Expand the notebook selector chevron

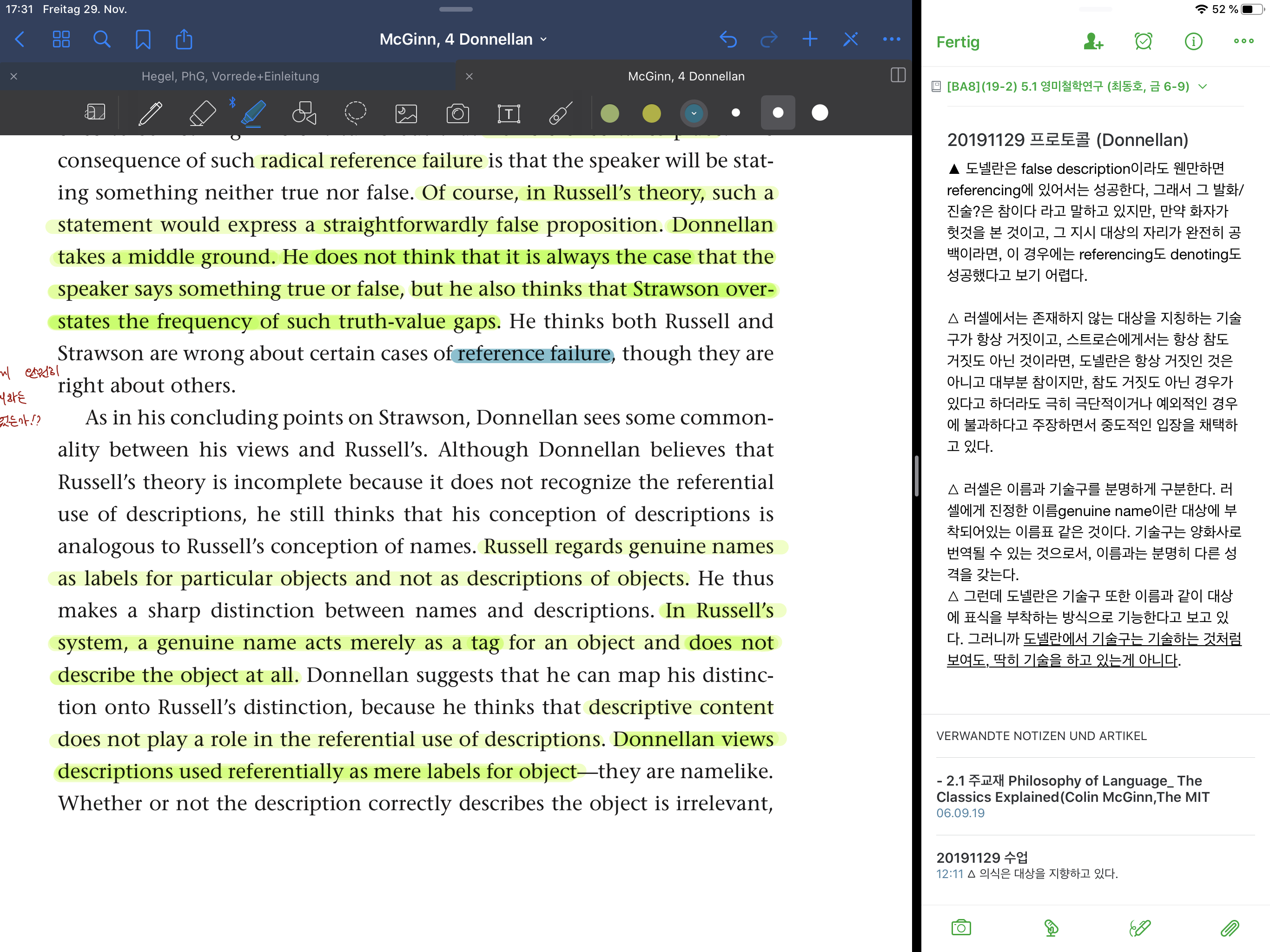[1203, 87]
